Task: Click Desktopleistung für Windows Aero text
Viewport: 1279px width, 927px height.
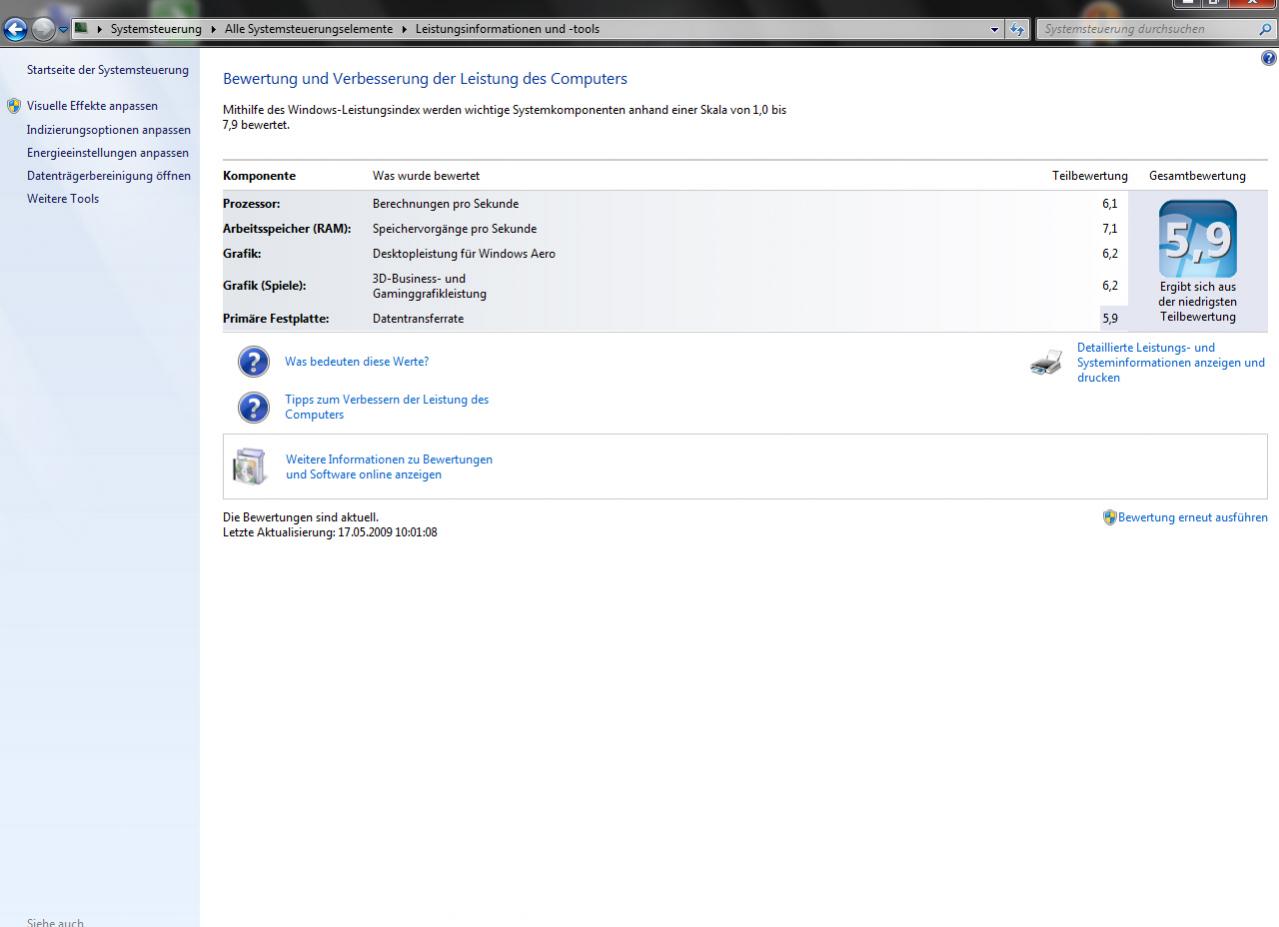Action: (x=464, y=253)
